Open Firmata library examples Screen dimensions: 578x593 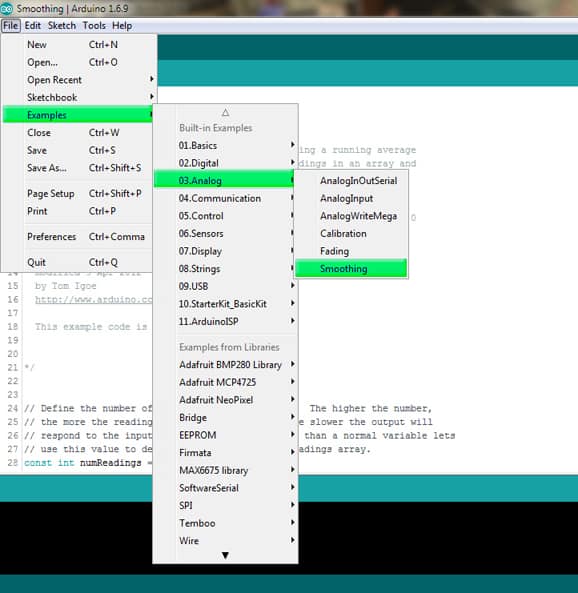[225, 453]
